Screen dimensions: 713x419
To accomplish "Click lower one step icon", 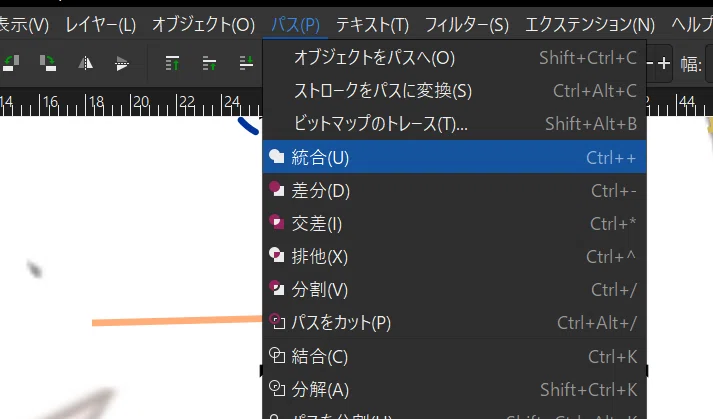I will click(246, 63).
